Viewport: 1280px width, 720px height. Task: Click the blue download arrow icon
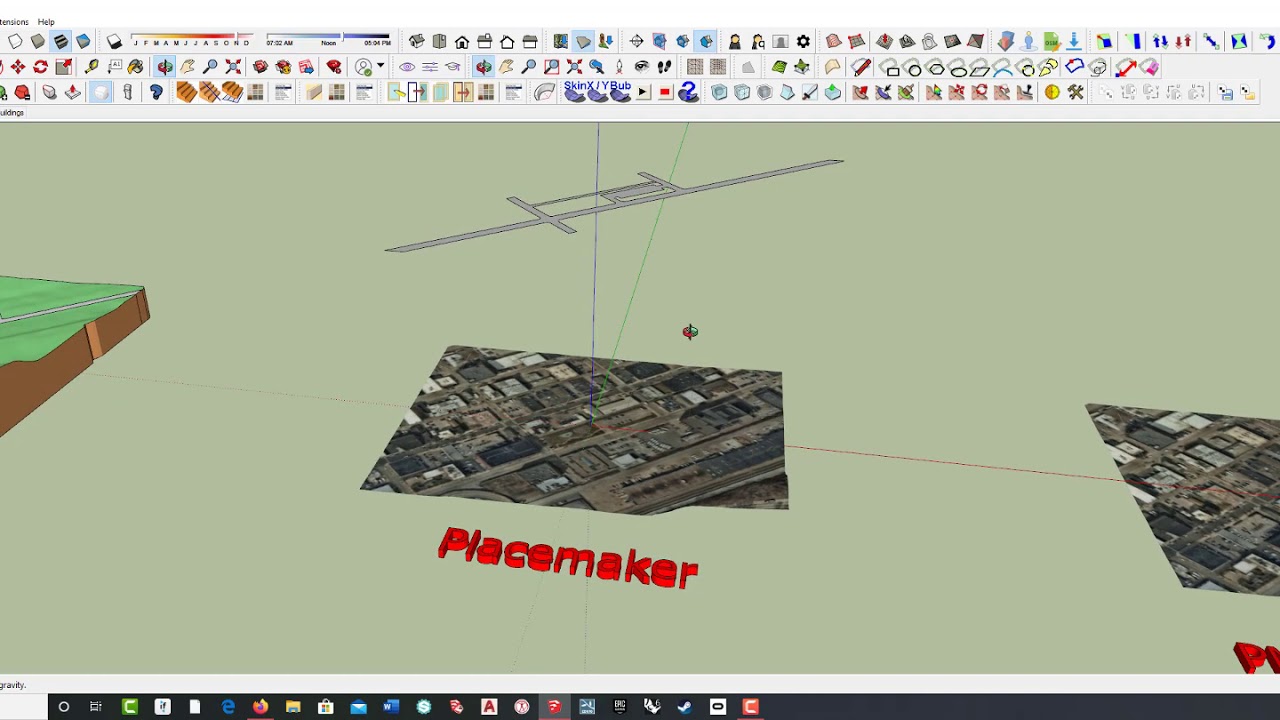tap(1073, 41)
